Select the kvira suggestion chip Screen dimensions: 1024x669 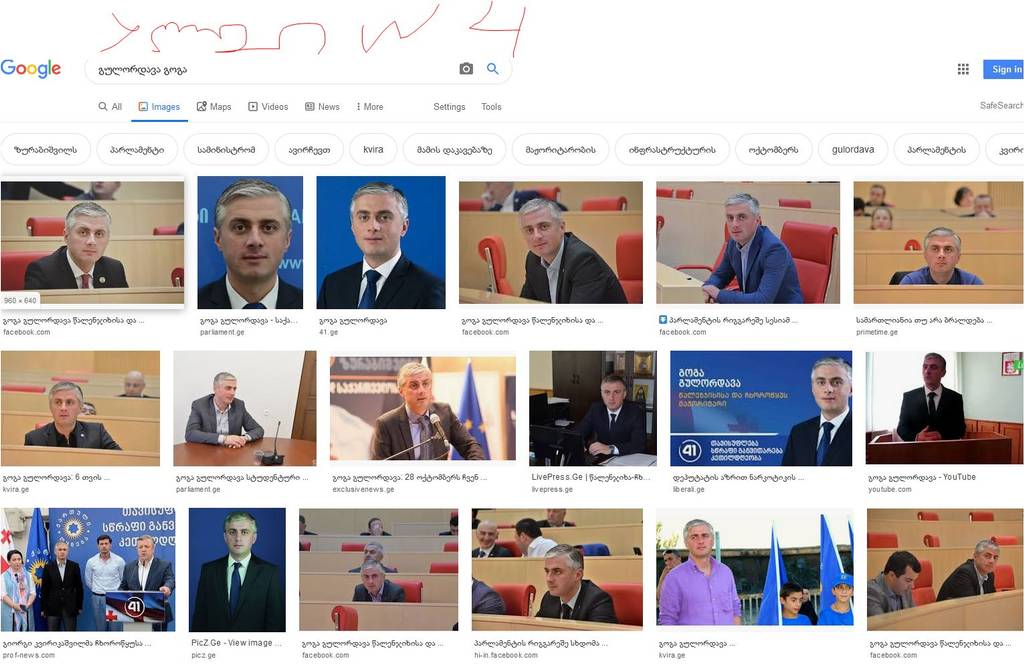point(374,150)
